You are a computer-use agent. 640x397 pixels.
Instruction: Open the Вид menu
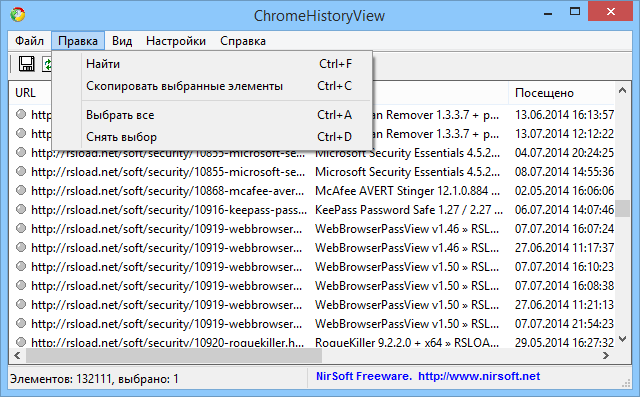point(122,41)
